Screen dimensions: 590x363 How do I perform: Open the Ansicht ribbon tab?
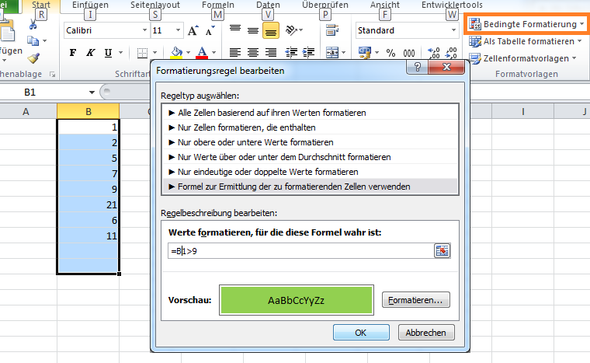click(385, 5)
